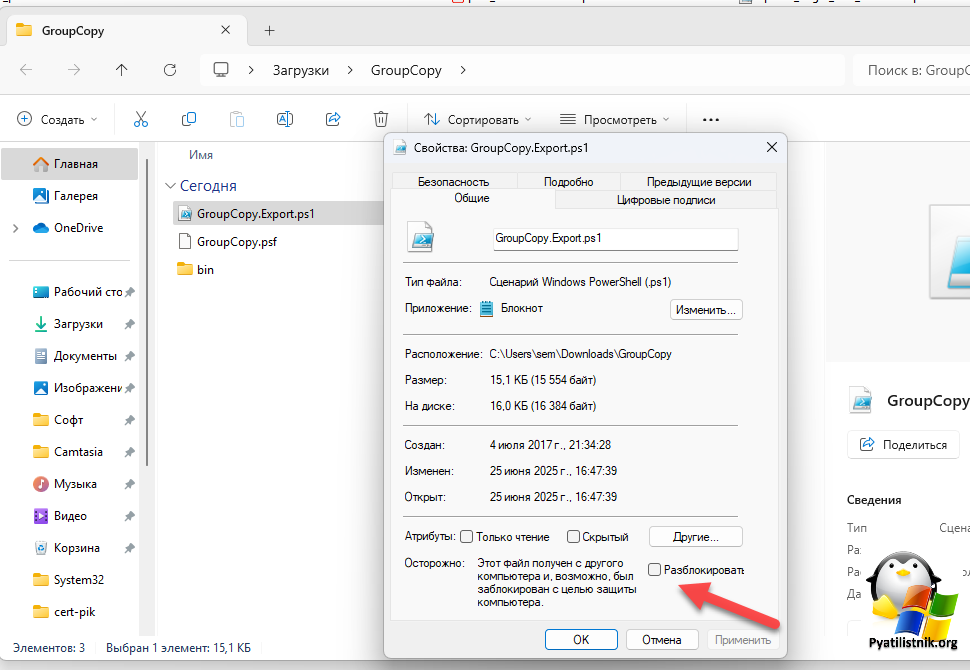Enable the Скрытый attribute checkbox
Viewport: 970px width, 670px height.
coord(573,536)
